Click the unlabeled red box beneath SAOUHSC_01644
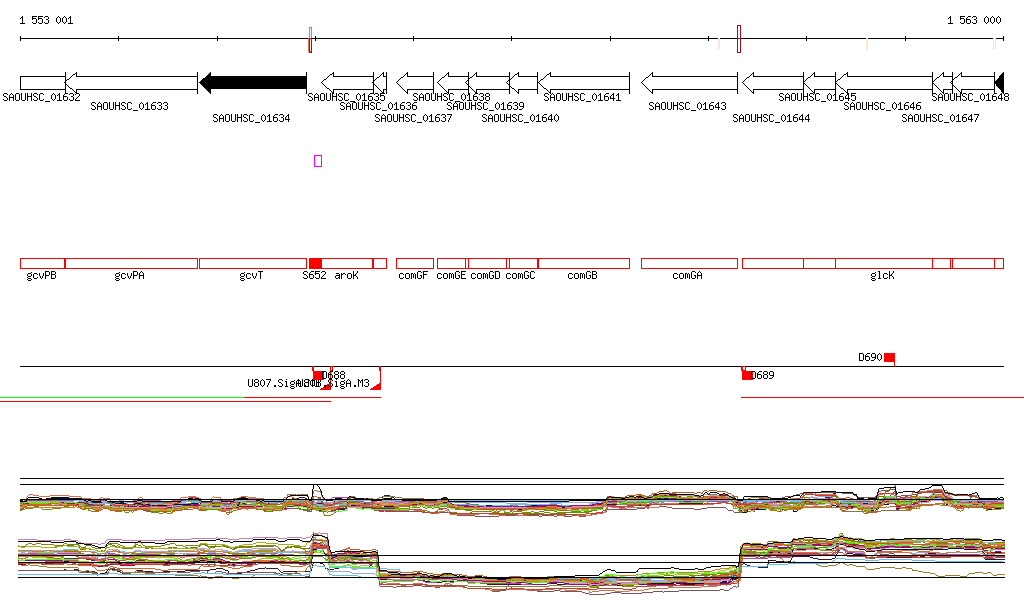1024x611 pixels. tap(773, 264)
